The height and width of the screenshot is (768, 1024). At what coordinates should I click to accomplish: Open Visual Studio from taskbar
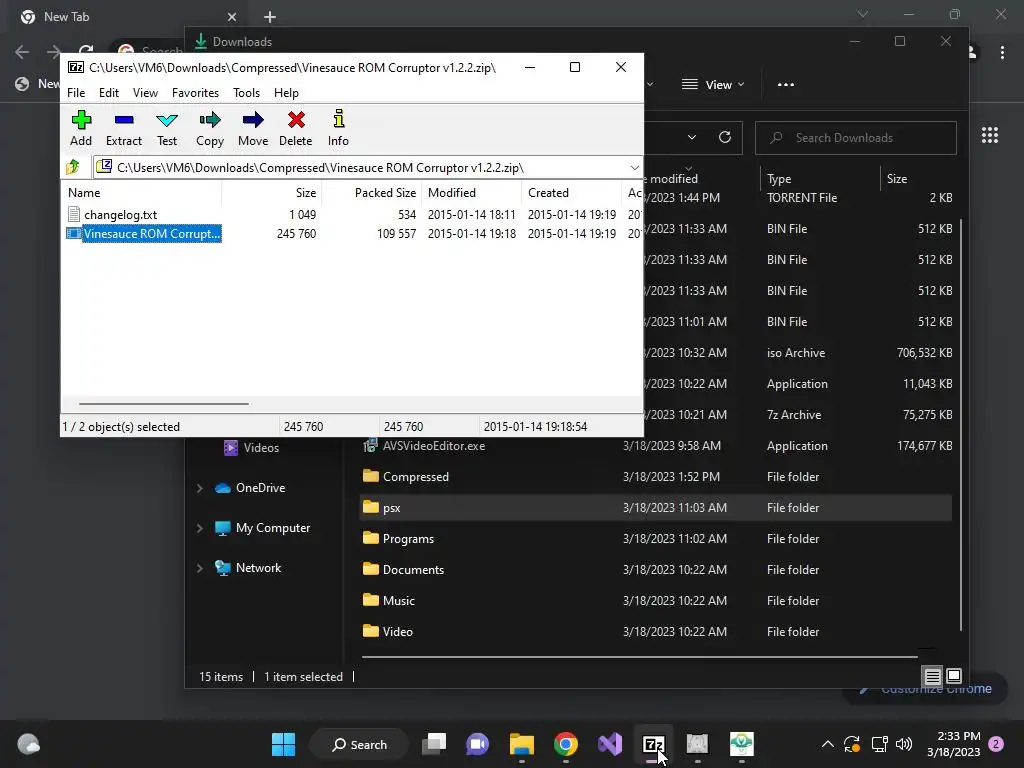(610, 744)
